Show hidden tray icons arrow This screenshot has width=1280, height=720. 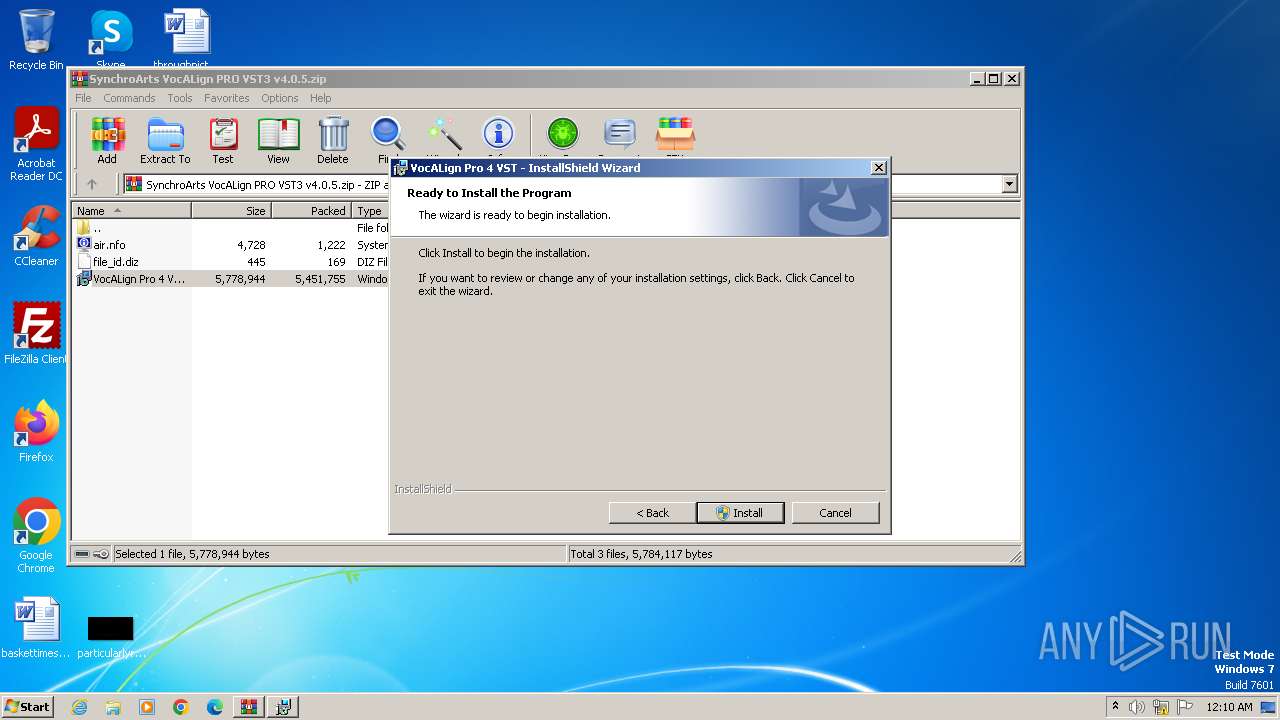(1115, 706)
